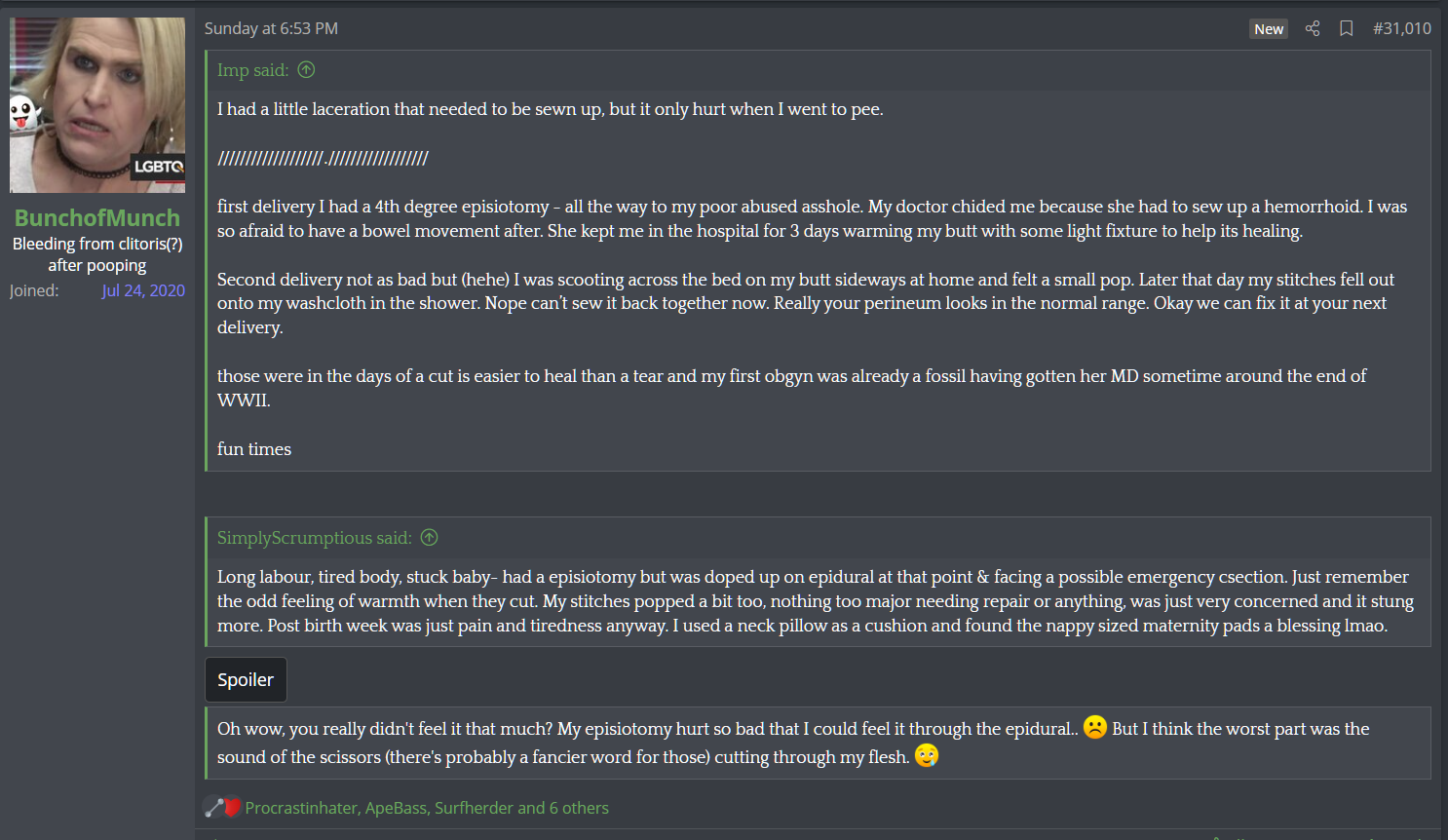Reveal the Spoiler content

(x=246, y=679)
